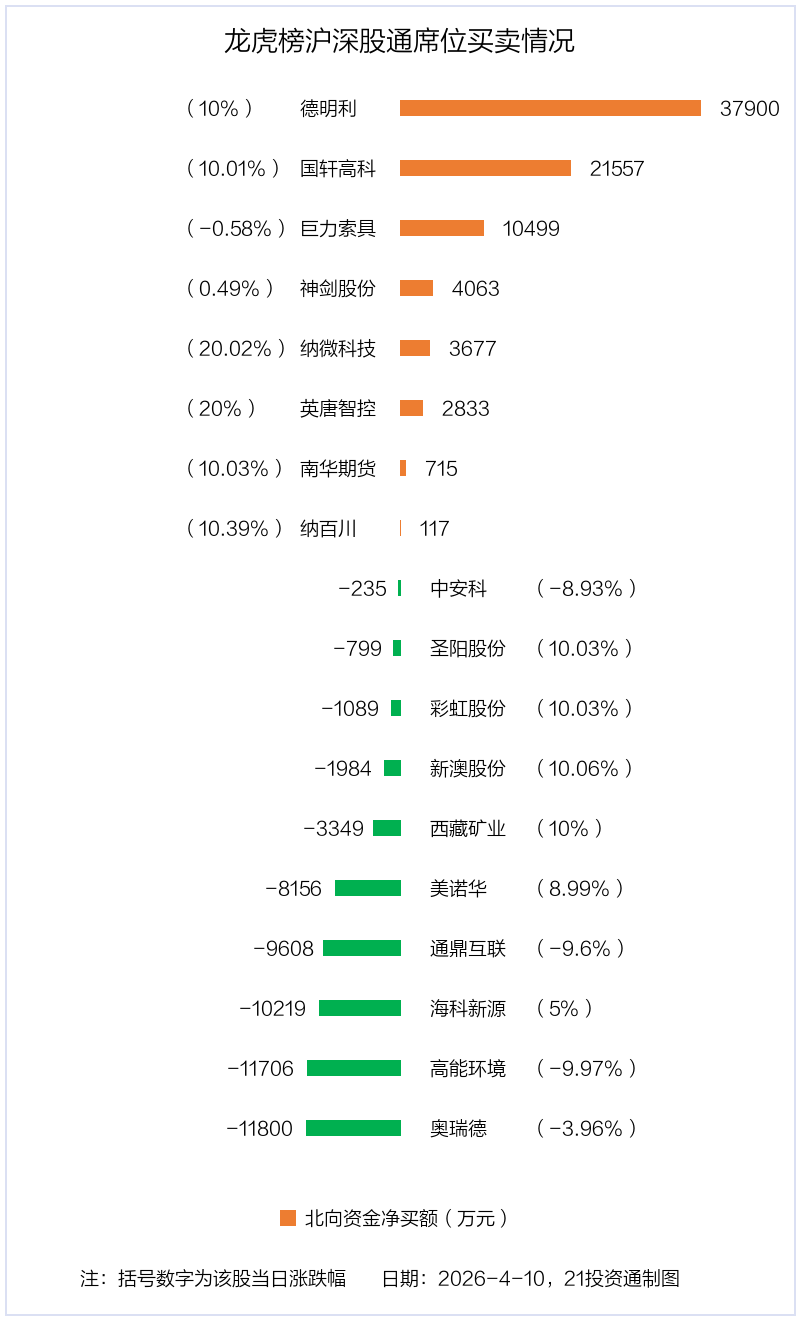800x1320 pixels.
Task: Click the 德明利 orange bar
Action: [x=550, y=108]
